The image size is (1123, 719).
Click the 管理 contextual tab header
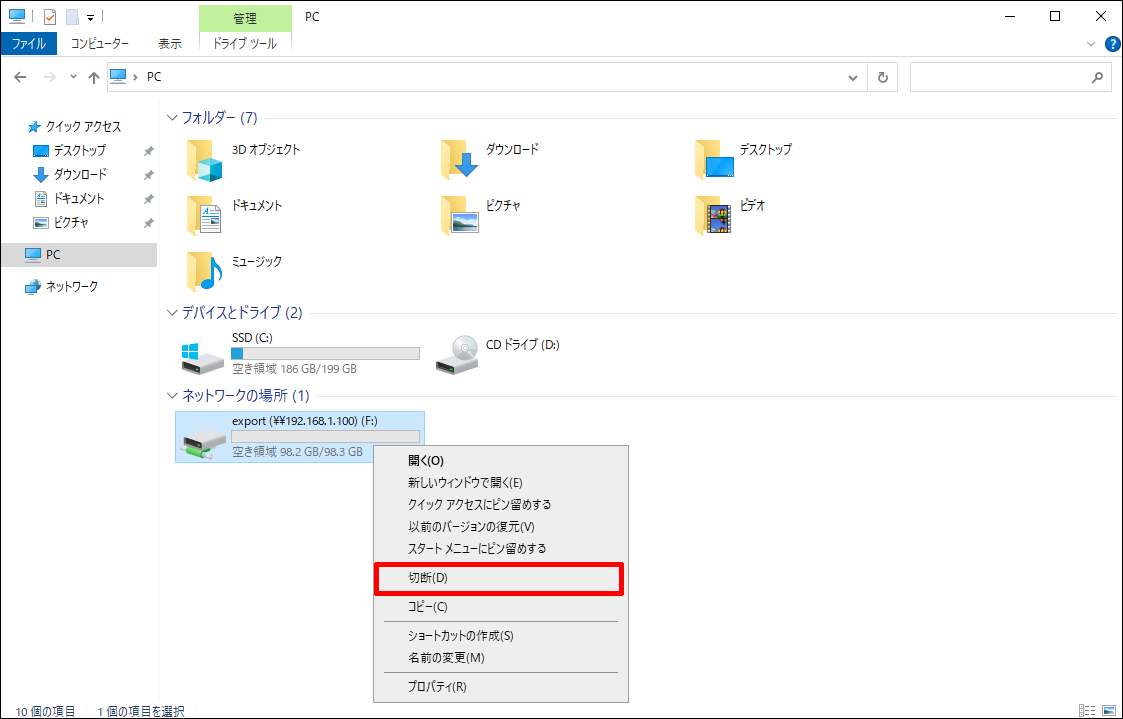(x=245, y=18)
